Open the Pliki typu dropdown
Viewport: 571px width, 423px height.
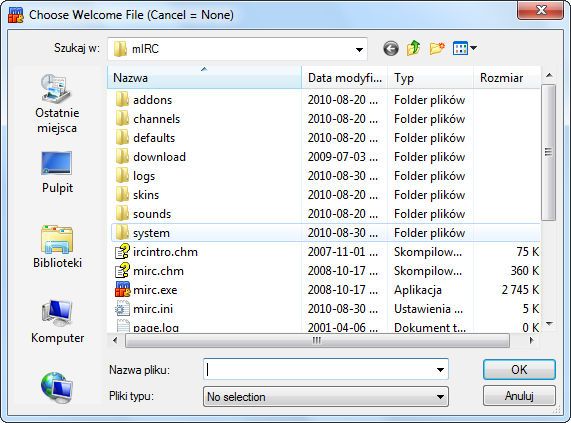(326, 396)
